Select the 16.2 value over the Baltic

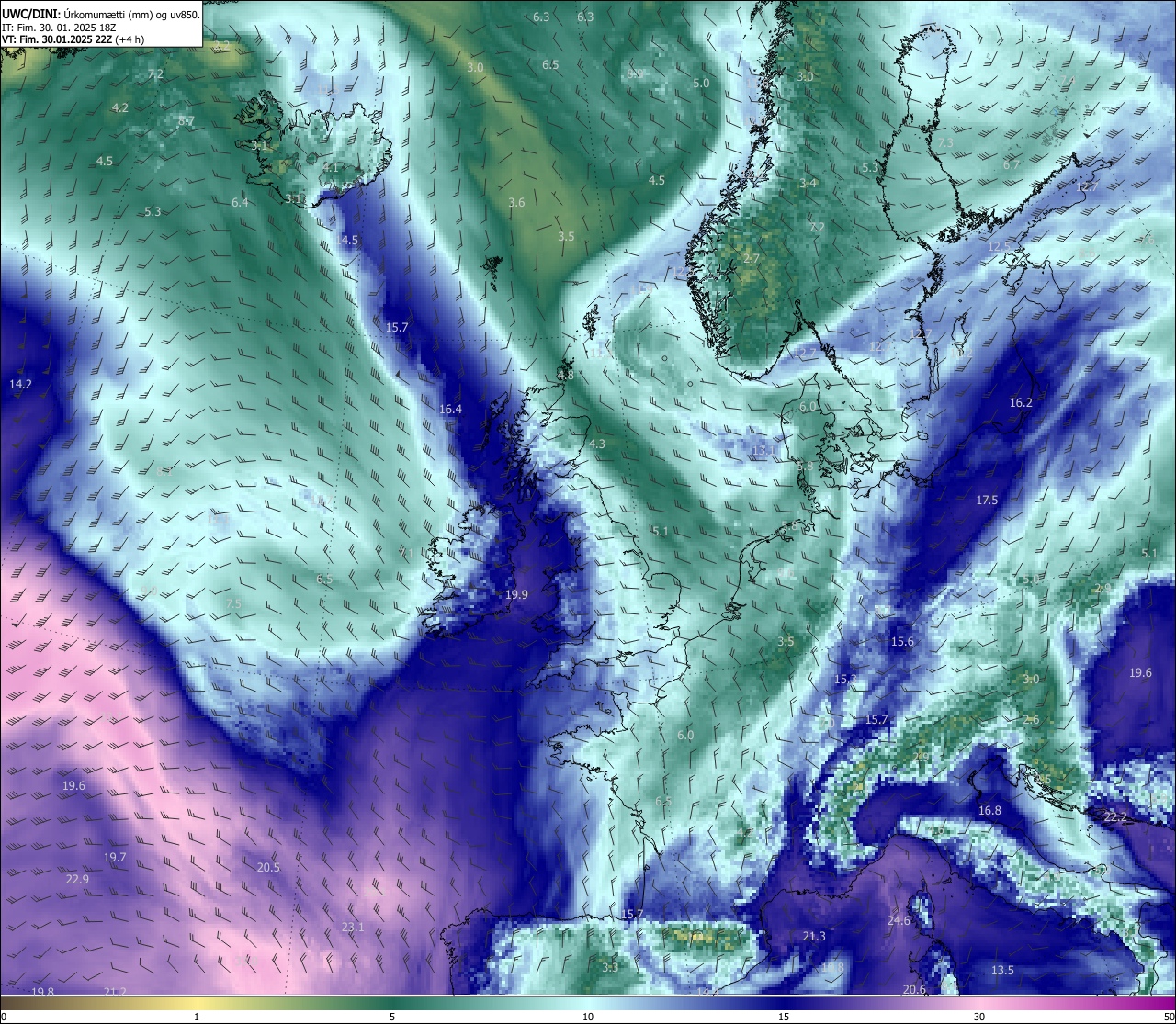click(1021, 402)
